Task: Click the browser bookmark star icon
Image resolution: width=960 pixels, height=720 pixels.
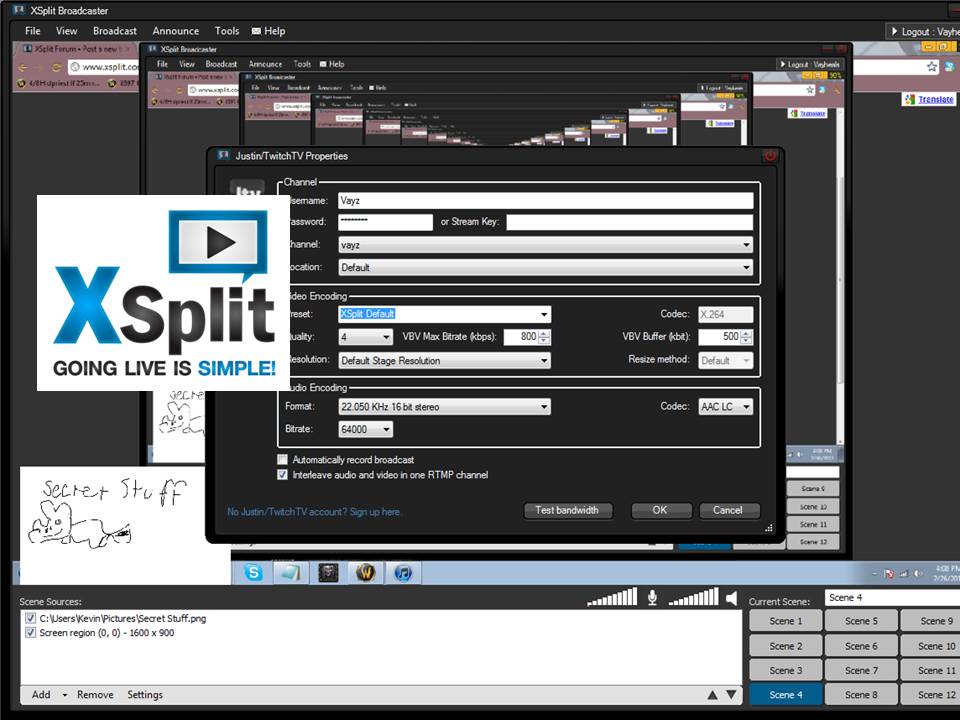Action: 931,67
